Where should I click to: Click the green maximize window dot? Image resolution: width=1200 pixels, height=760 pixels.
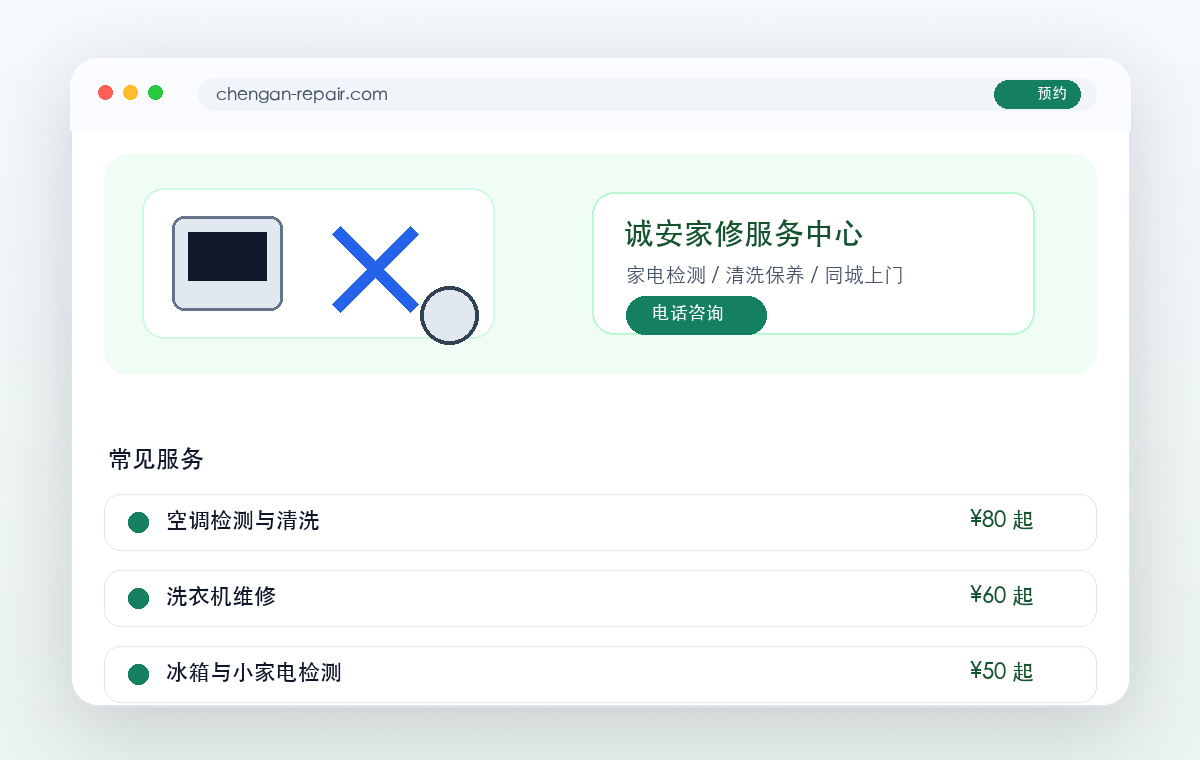pos(155,93)
